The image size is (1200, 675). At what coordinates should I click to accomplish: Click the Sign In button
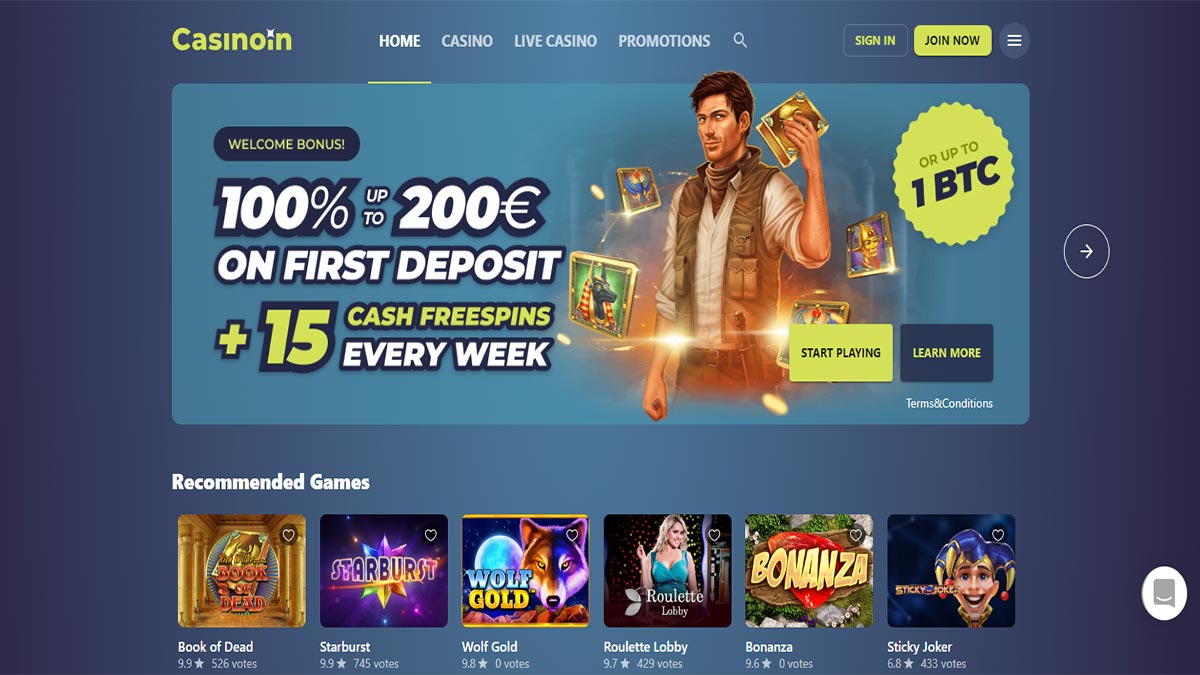pyautogui.click(x=875, y=40)
